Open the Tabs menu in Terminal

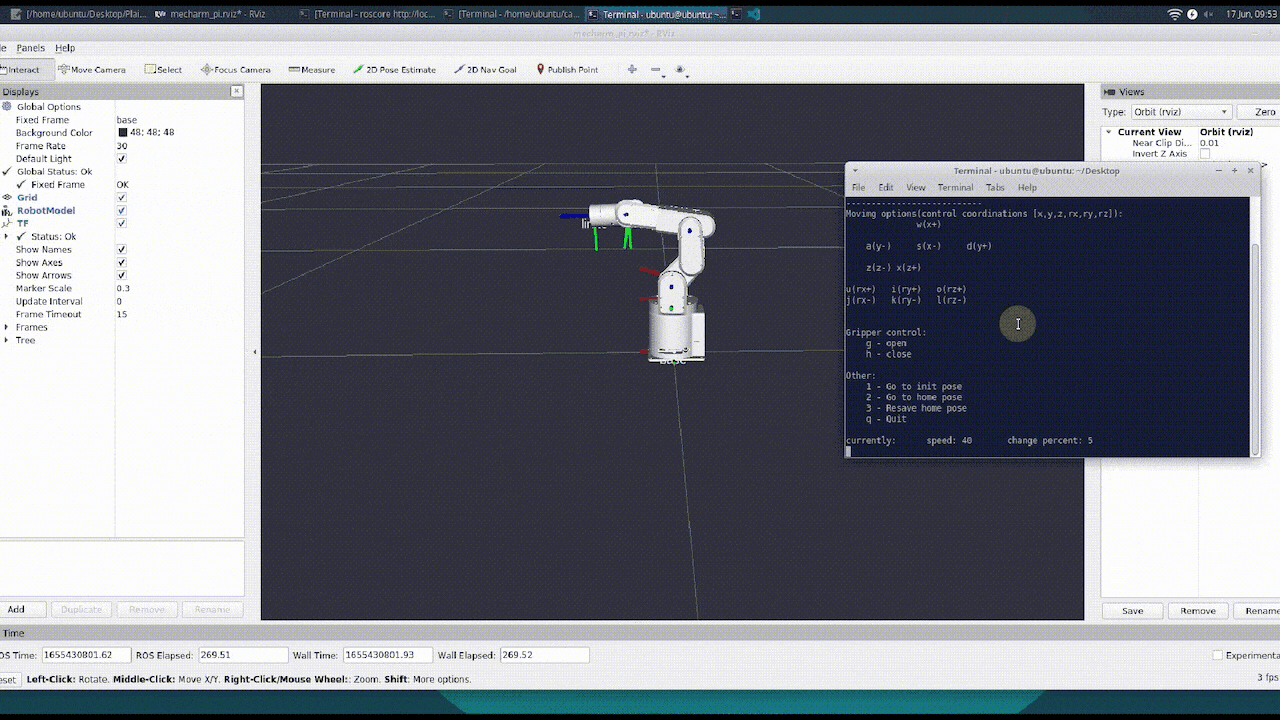(x=994, y=188)
